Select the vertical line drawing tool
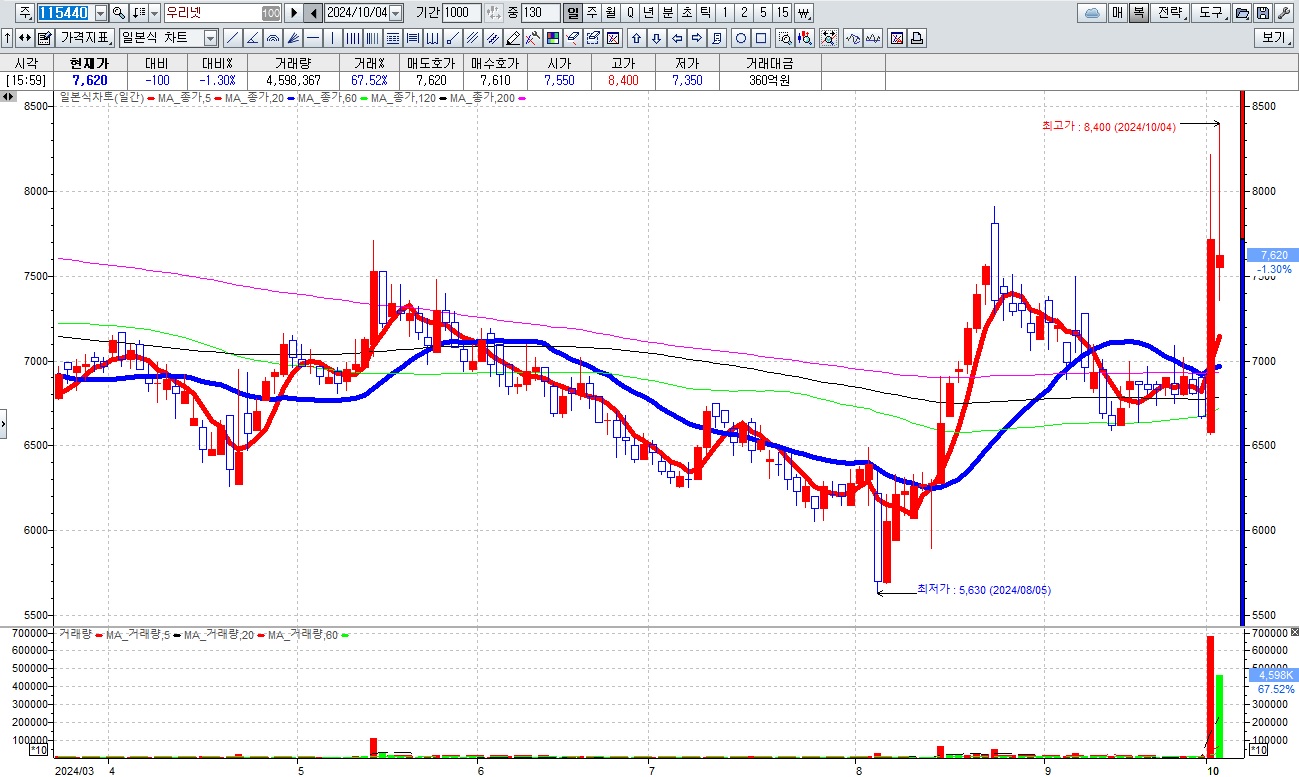This screenshot has width=1299, height=777. point(333,38)
